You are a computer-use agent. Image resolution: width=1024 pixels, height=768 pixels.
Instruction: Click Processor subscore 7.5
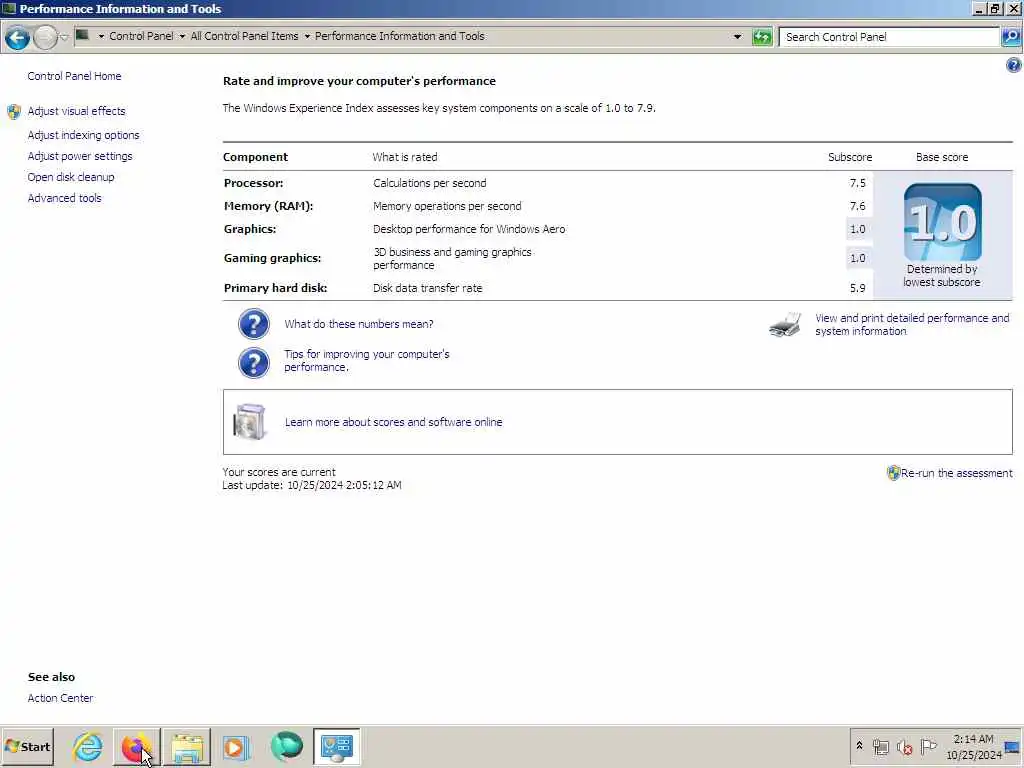857,184
